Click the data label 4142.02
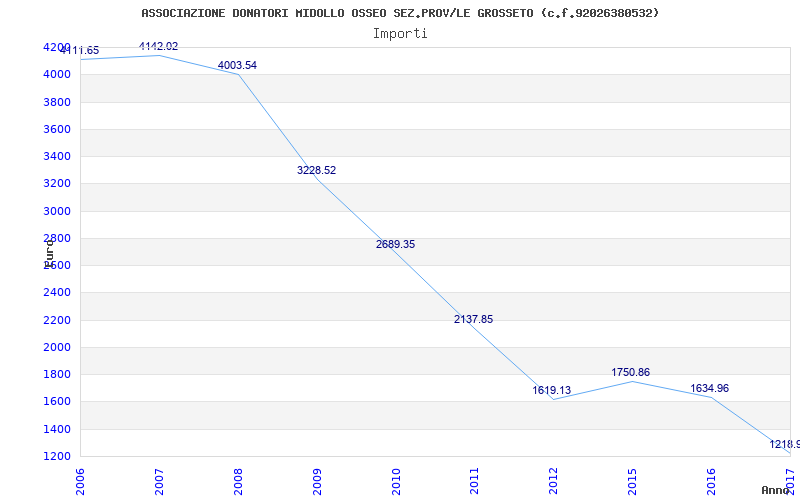 159,46
